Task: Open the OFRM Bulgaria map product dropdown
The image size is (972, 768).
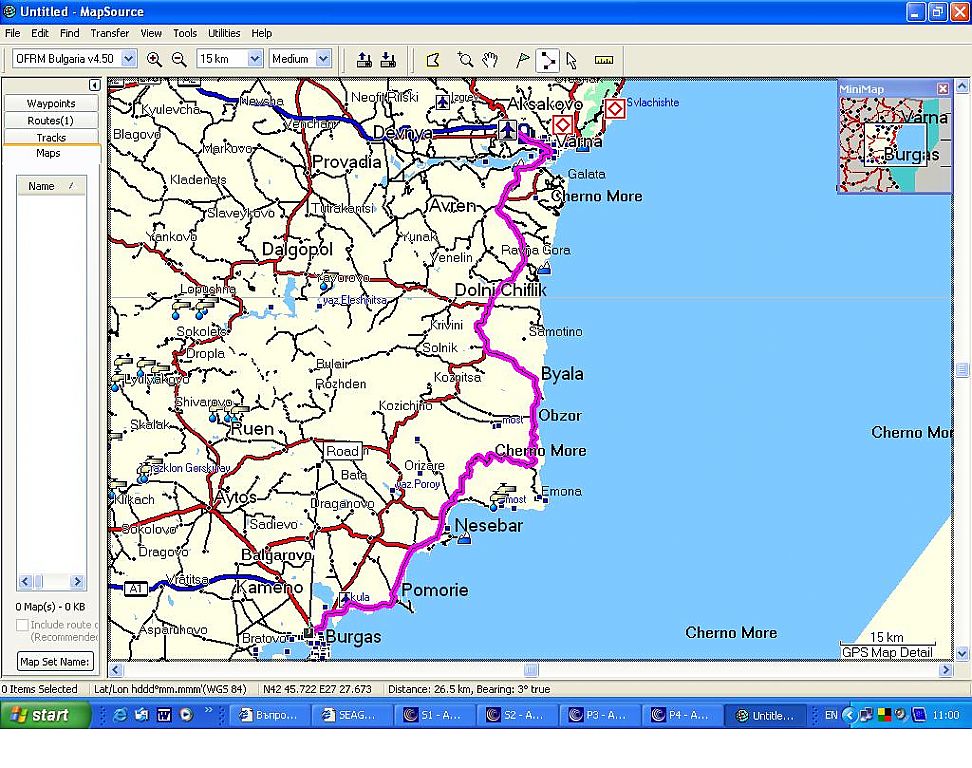Action: pos(128,59)
